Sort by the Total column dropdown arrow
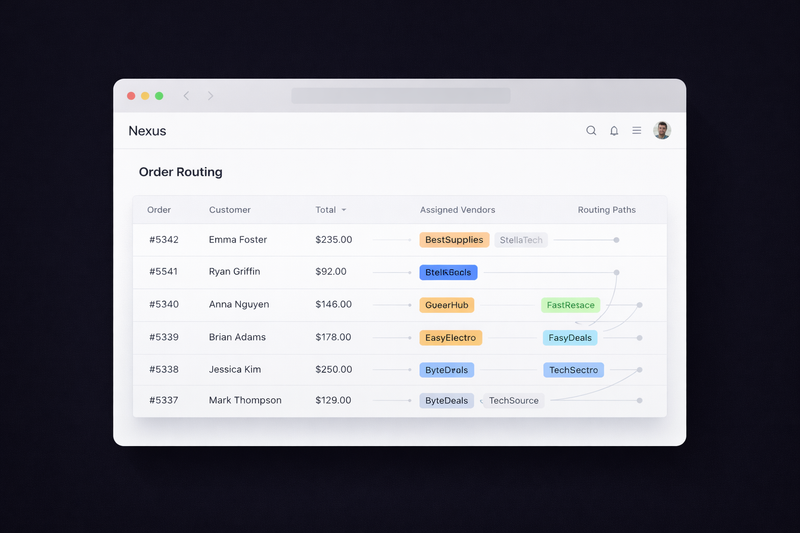Screen dimensions: 800x533 [344, 210]
